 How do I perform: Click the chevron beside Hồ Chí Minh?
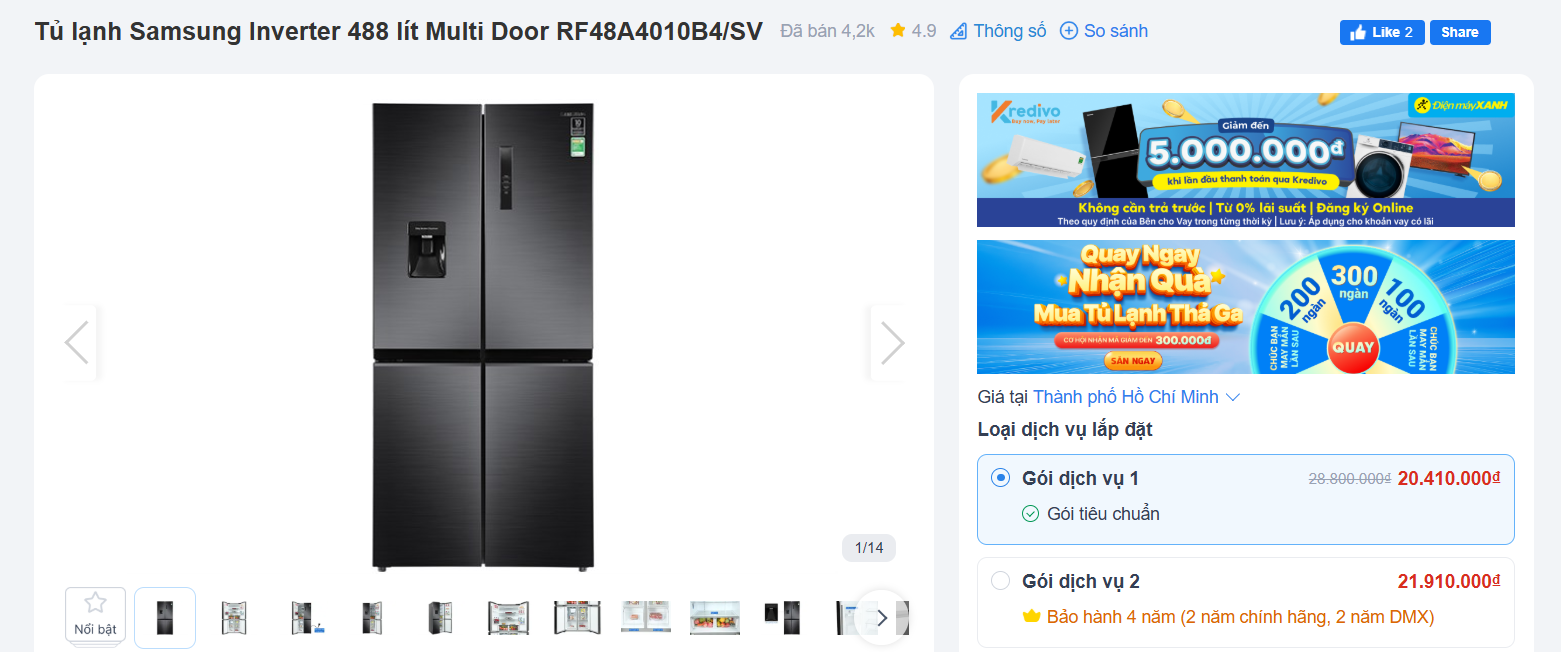click(1233, 397)
